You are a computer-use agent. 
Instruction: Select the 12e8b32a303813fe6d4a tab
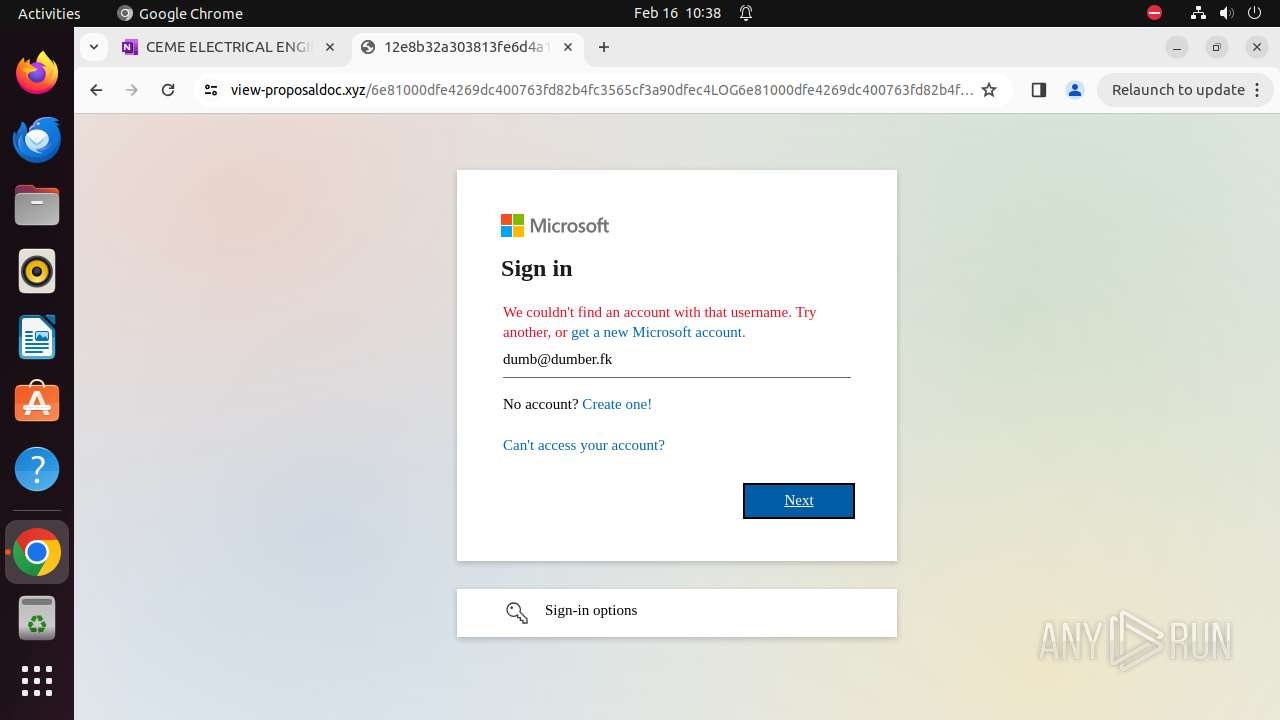tap(468, 47)
